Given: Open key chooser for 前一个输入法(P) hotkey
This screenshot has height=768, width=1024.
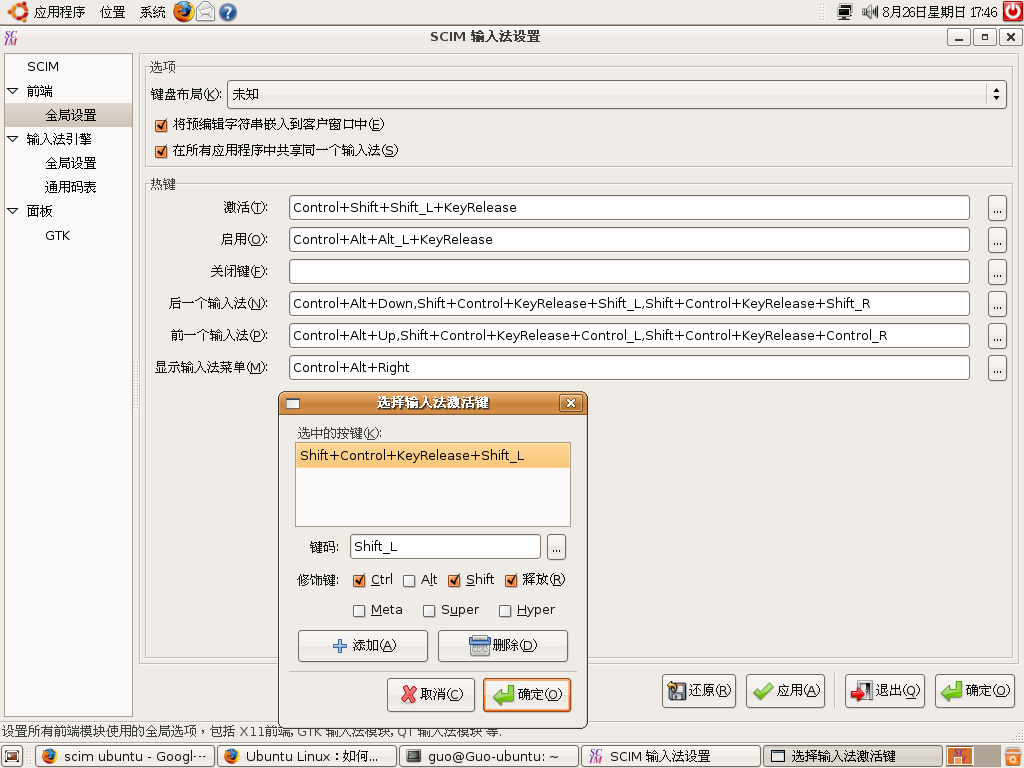Looking at the screenshot, I should 997,336.
